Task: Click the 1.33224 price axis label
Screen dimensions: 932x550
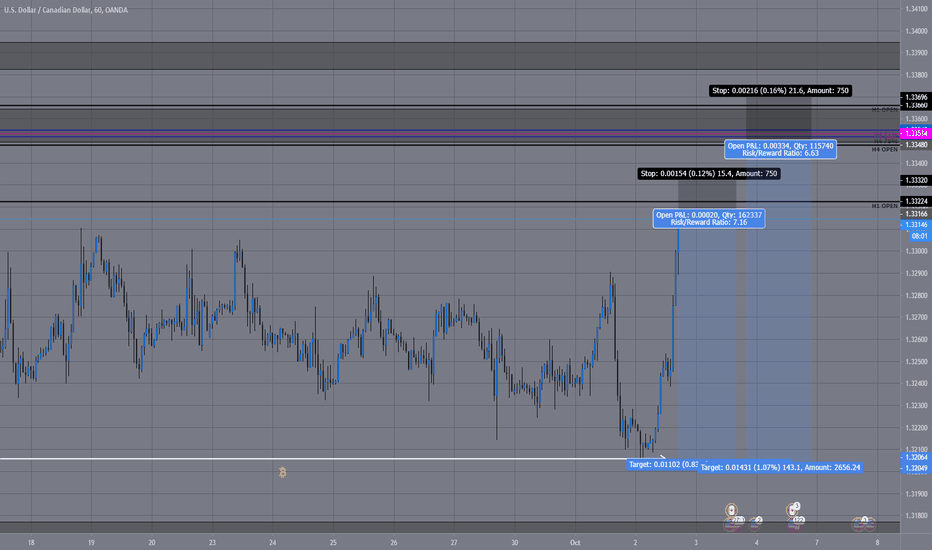Action: [x=916, y=202]
